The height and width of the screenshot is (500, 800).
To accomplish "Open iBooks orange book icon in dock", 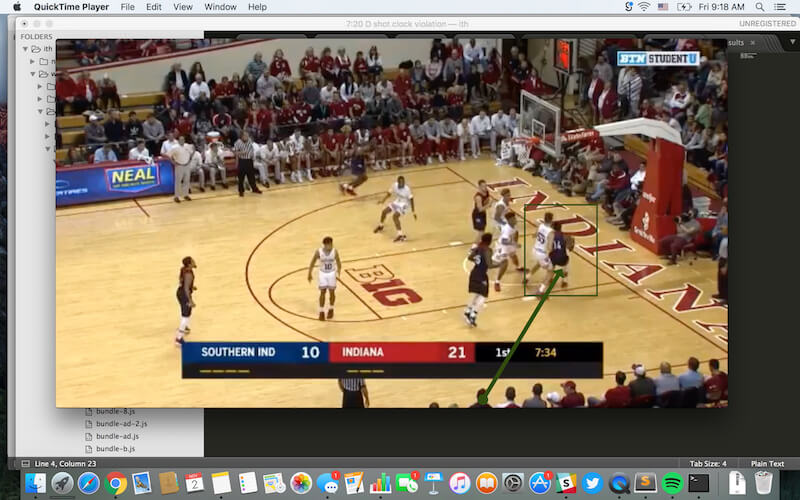I will click(487, 483).
